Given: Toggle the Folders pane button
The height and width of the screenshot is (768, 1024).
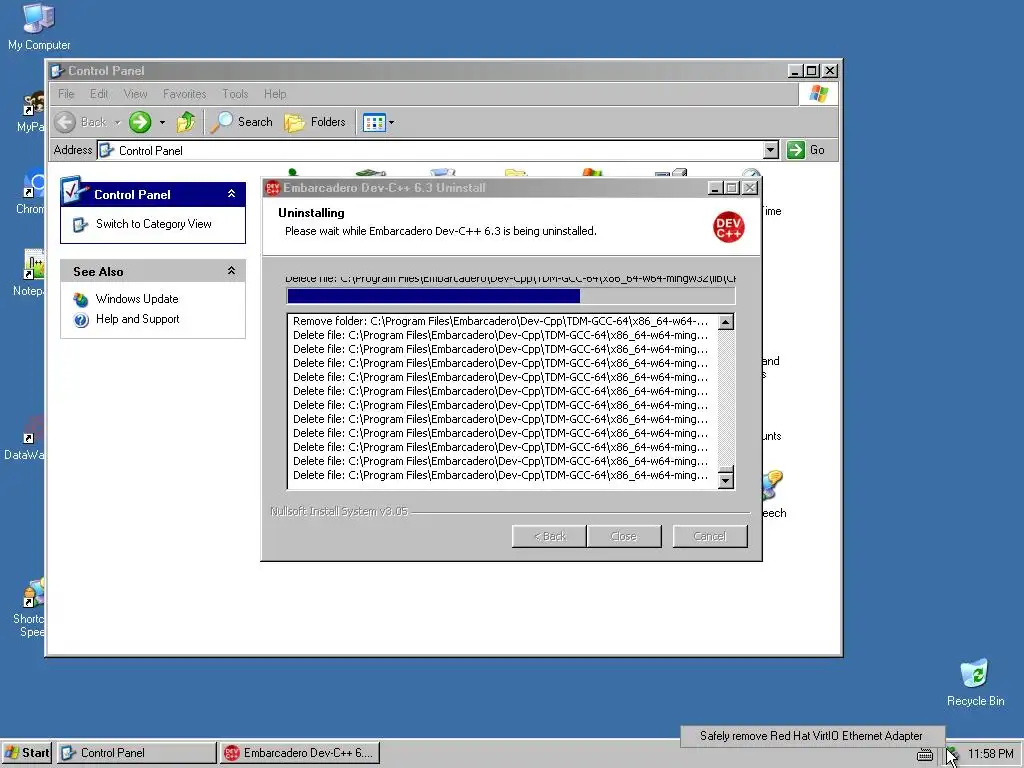Looking at the screenshot, I should [x=315, y=122].
